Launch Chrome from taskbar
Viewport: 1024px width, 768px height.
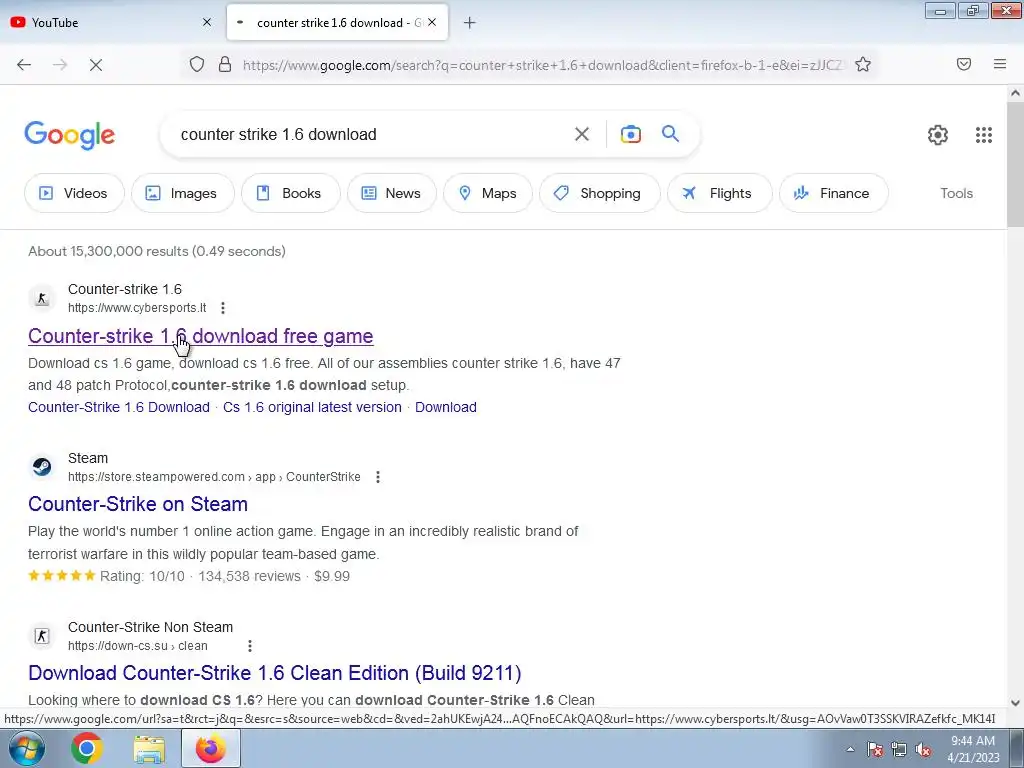(x=87, y=748)
